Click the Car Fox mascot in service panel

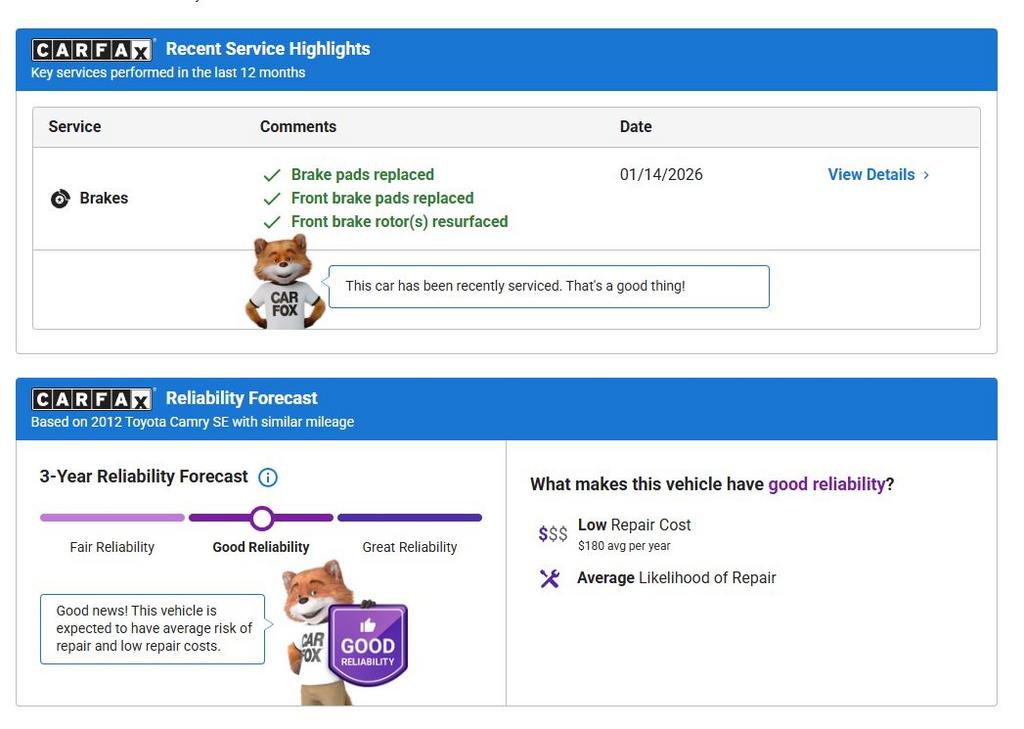(284, 284)
